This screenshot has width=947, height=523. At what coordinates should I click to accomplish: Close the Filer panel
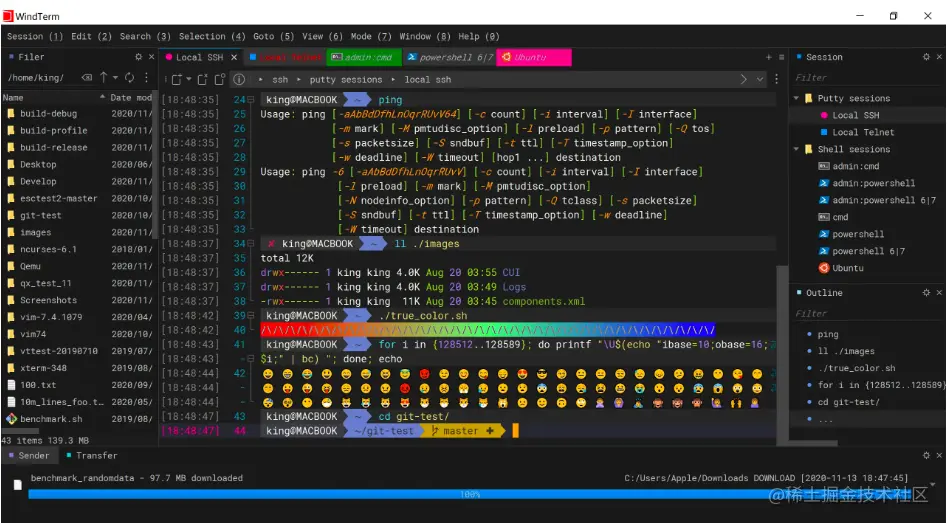click(152, 57)
